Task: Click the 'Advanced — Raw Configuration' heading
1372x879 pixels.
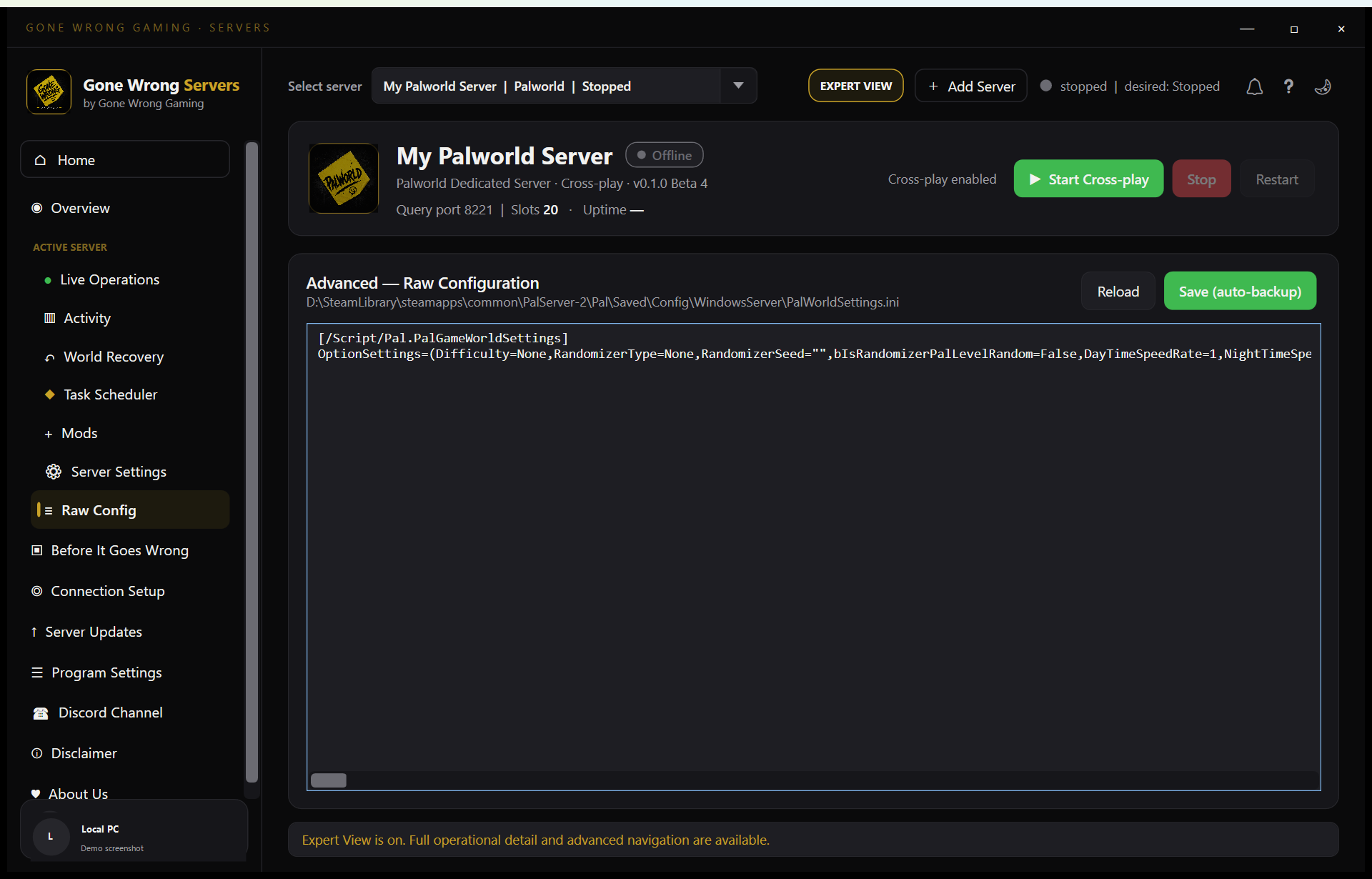Action: 422,283
